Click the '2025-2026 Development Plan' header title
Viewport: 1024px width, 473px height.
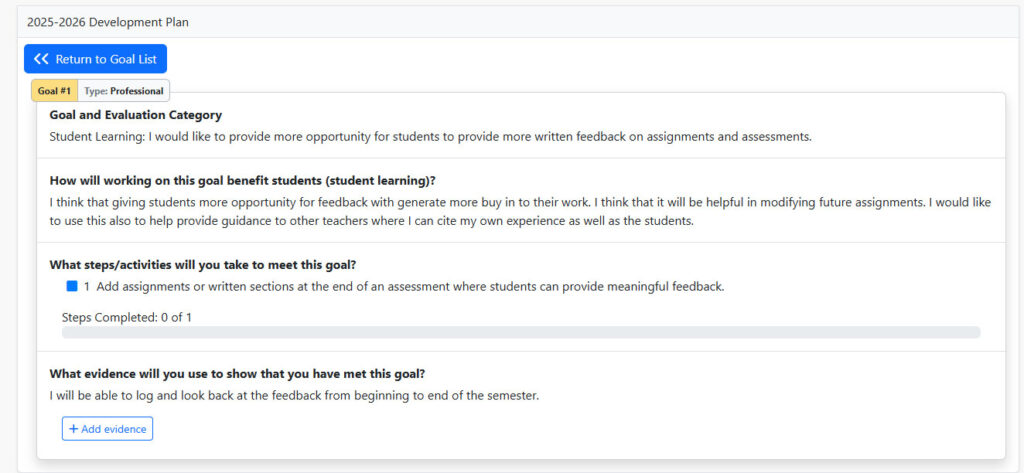(108, 21)
